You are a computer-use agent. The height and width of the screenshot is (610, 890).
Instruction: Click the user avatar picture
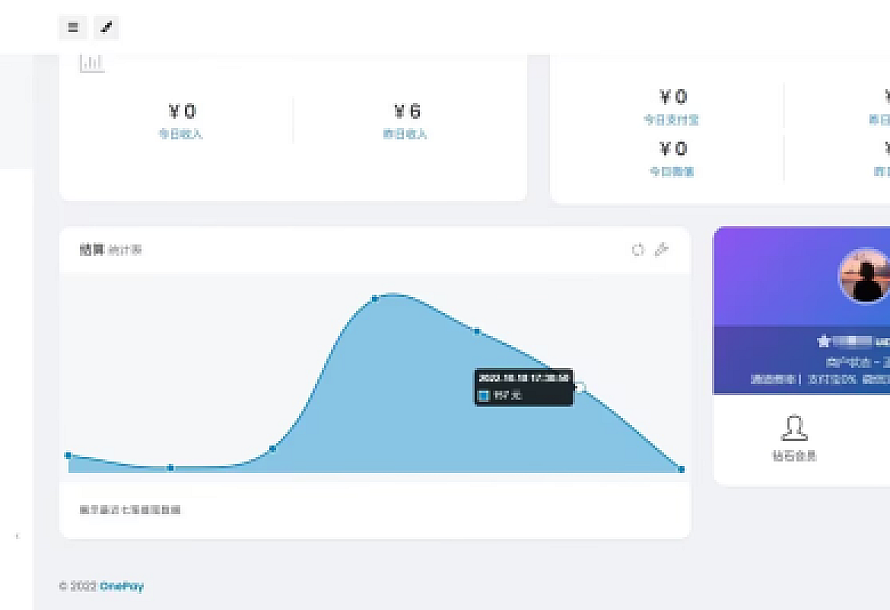[x=863, y=277]
